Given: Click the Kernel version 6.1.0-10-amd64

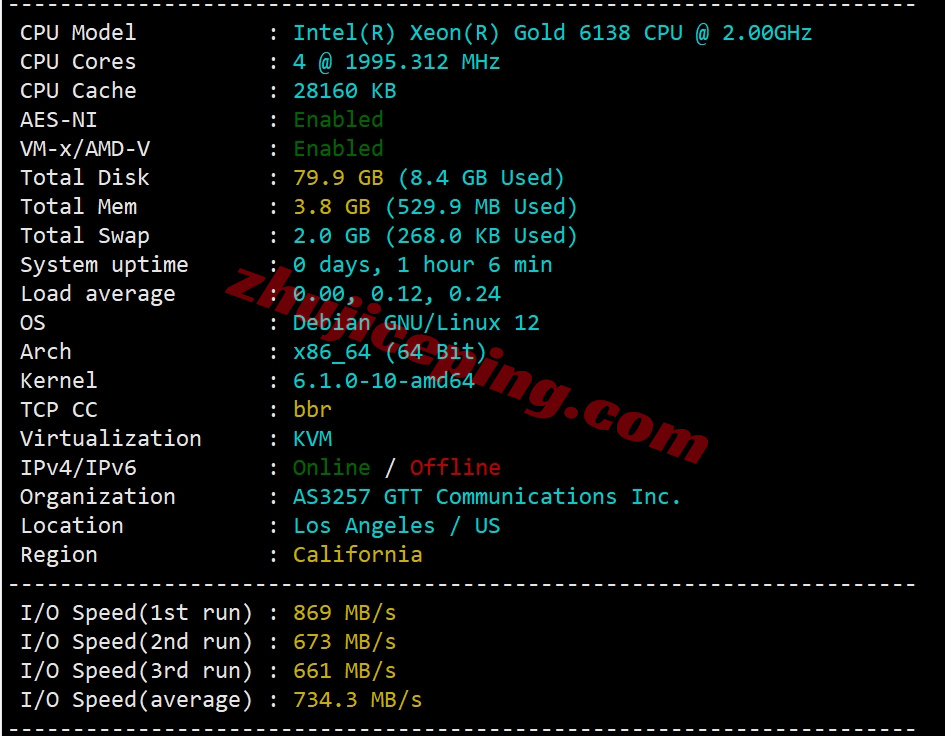Looking at the screenshot, I should (x=383, y=380).
